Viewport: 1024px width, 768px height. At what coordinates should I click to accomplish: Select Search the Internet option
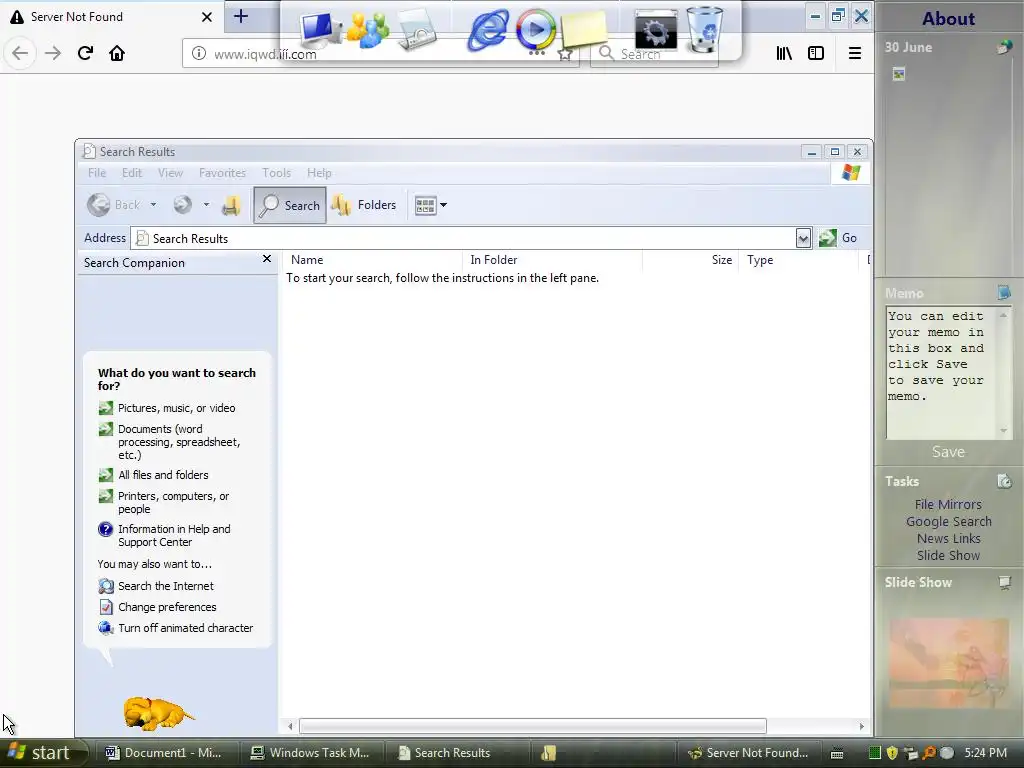pyautogui.click(x=156, y=586)
